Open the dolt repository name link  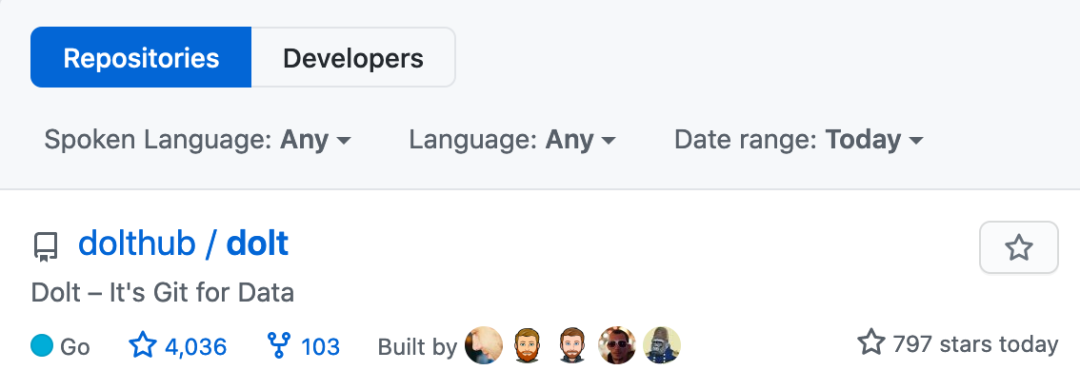(x=258, y=244)
